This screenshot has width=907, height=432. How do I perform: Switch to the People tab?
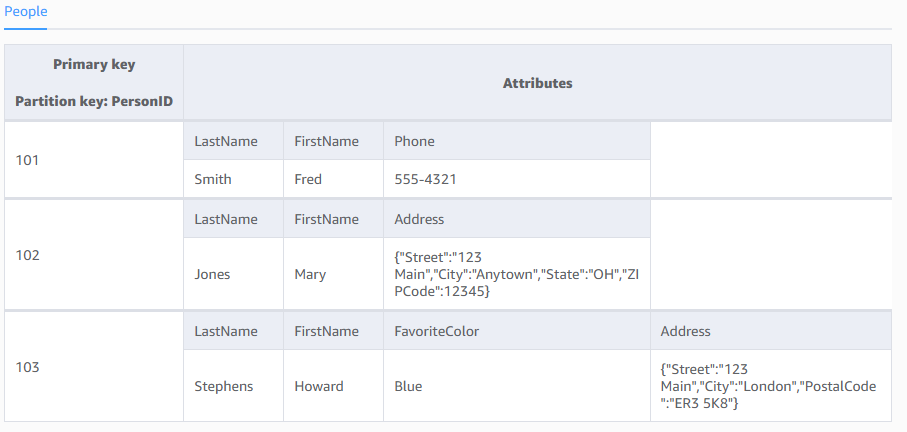[x=25, y=12]
